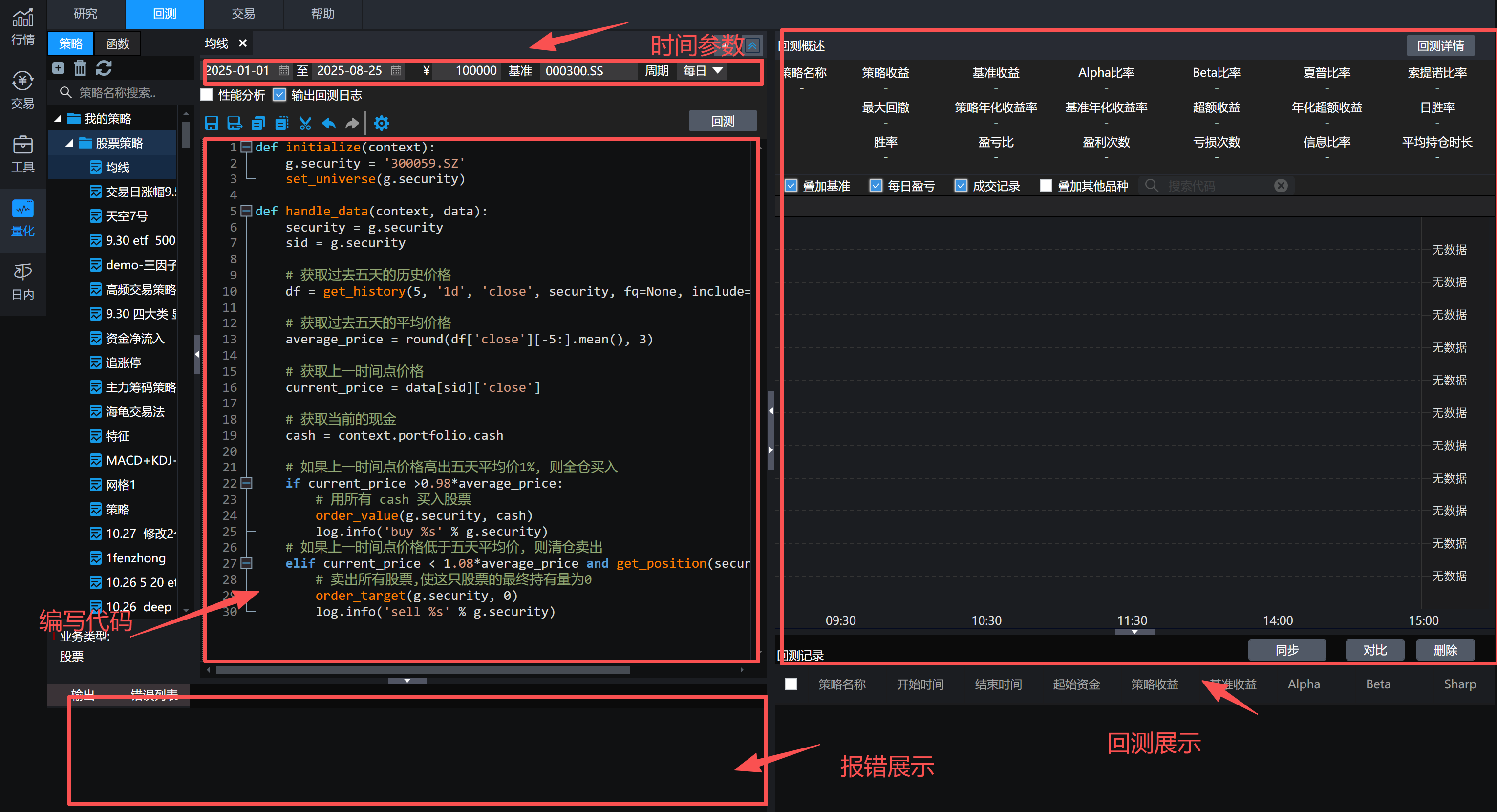The width and height of the screenshot is (1497, 812).
Task: Uncheck 输出回测日志 option
Action: click(x=279, y=95)
